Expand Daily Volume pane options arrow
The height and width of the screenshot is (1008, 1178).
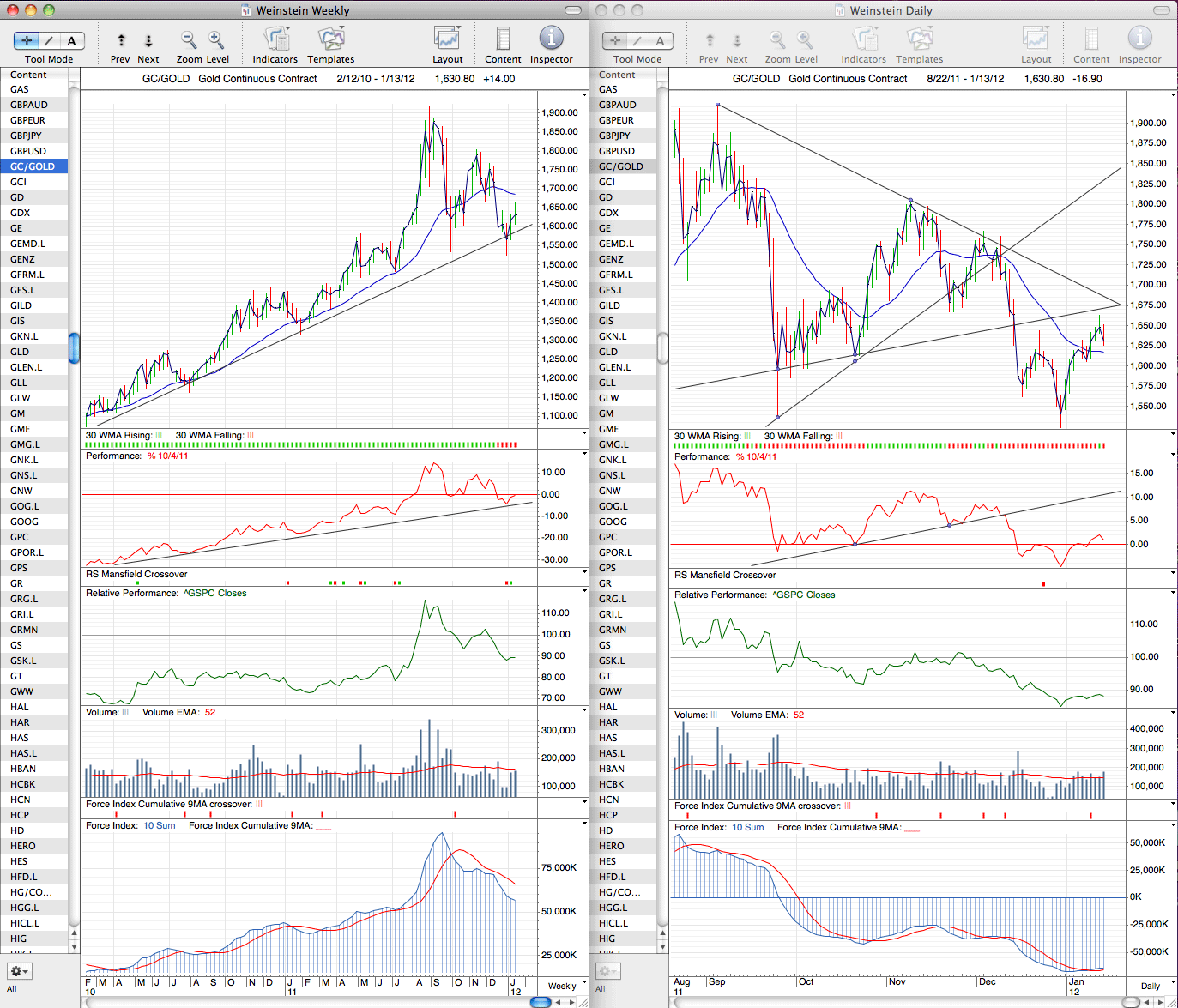pos(1173,712)
